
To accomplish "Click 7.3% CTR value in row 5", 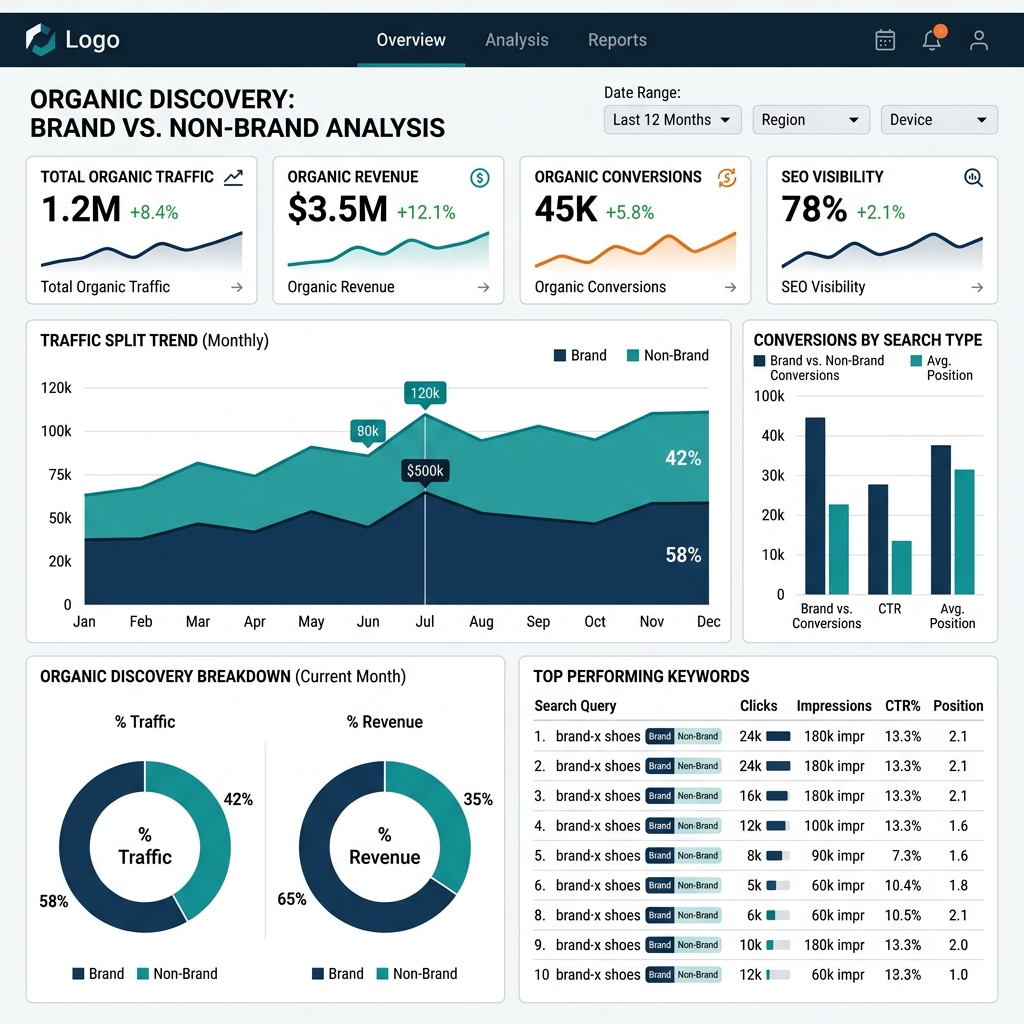I will 906,856.
